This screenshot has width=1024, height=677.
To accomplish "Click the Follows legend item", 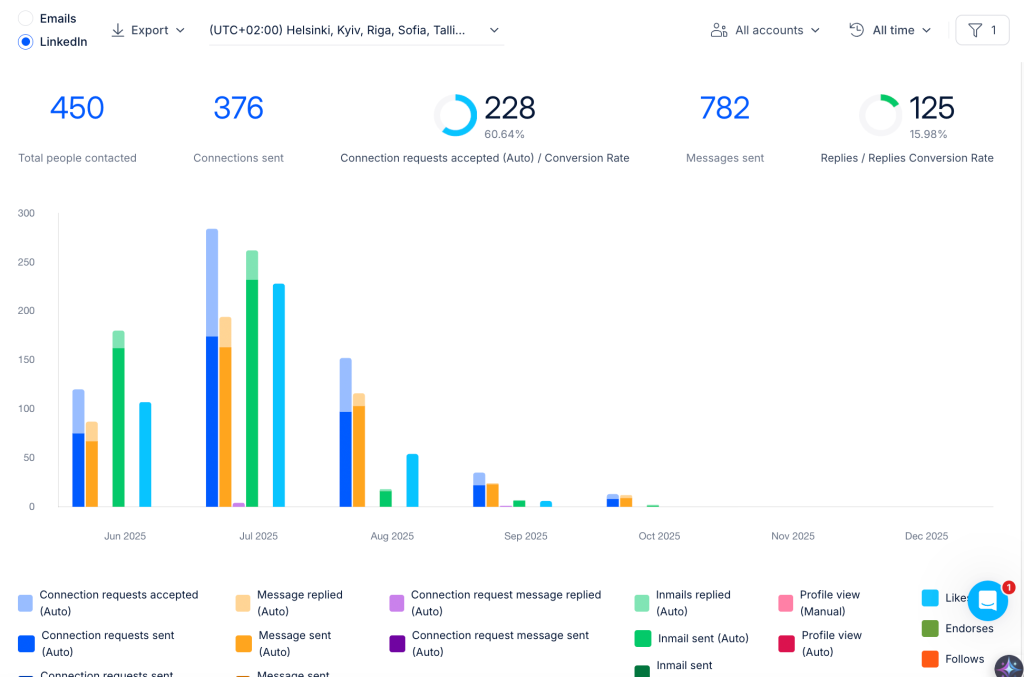I will (x=953, y=659).
